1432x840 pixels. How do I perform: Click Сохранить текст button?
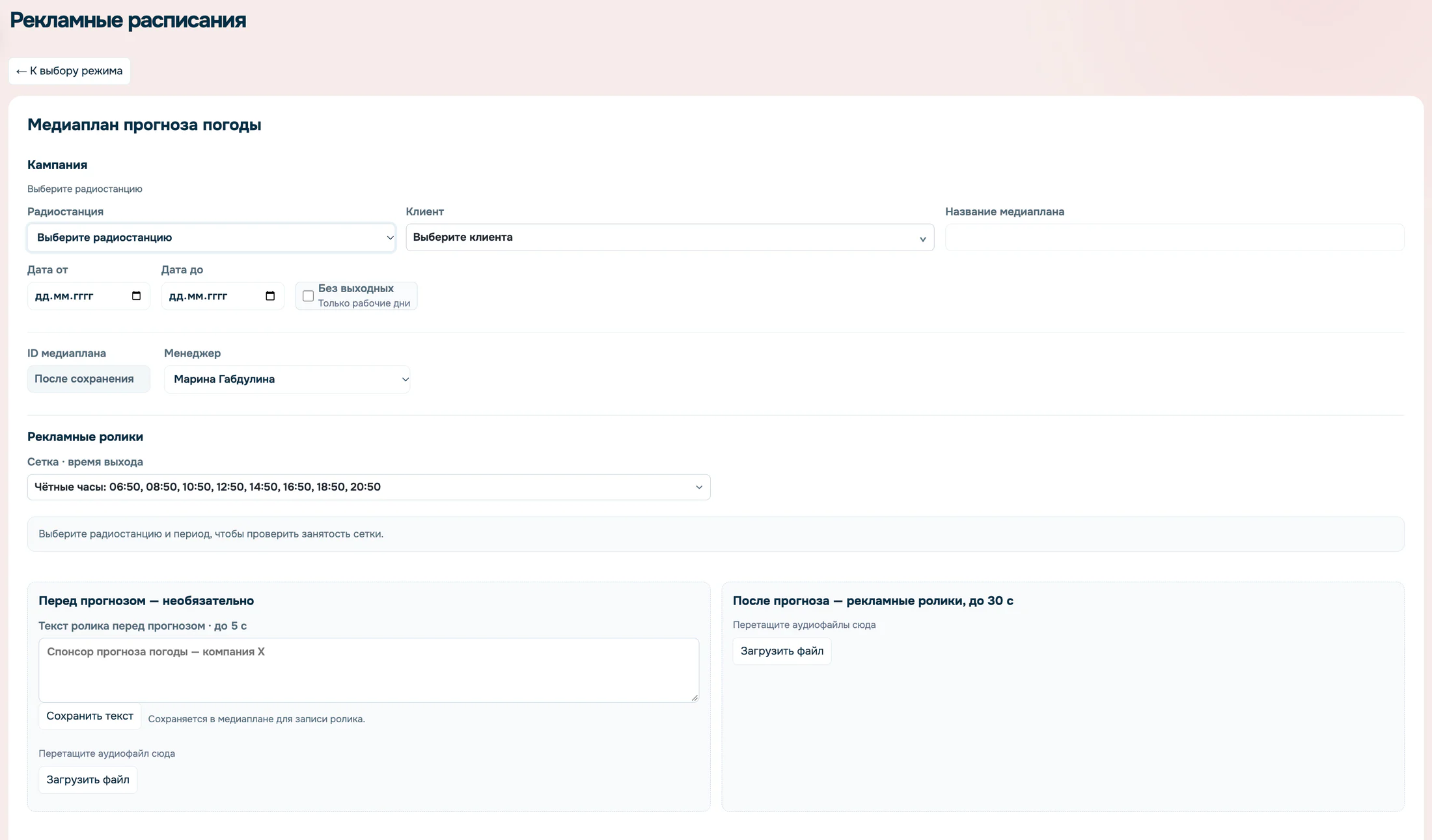pos(90,716)
